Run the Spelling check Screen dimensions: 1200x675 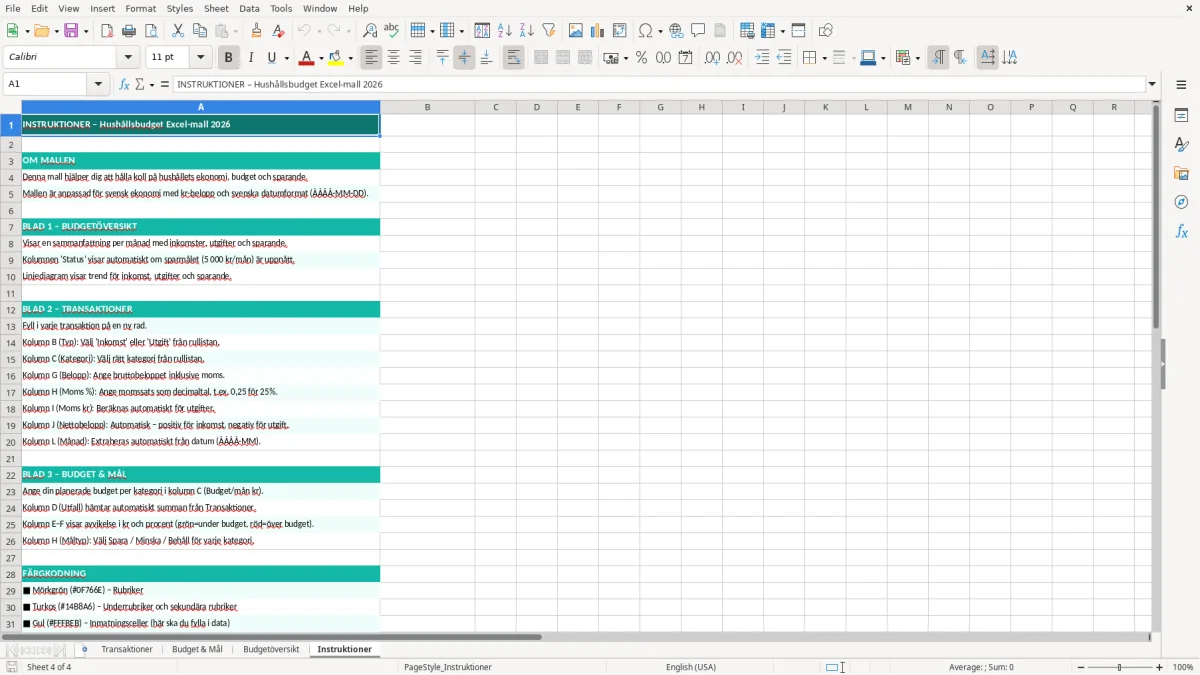[392, 31]
